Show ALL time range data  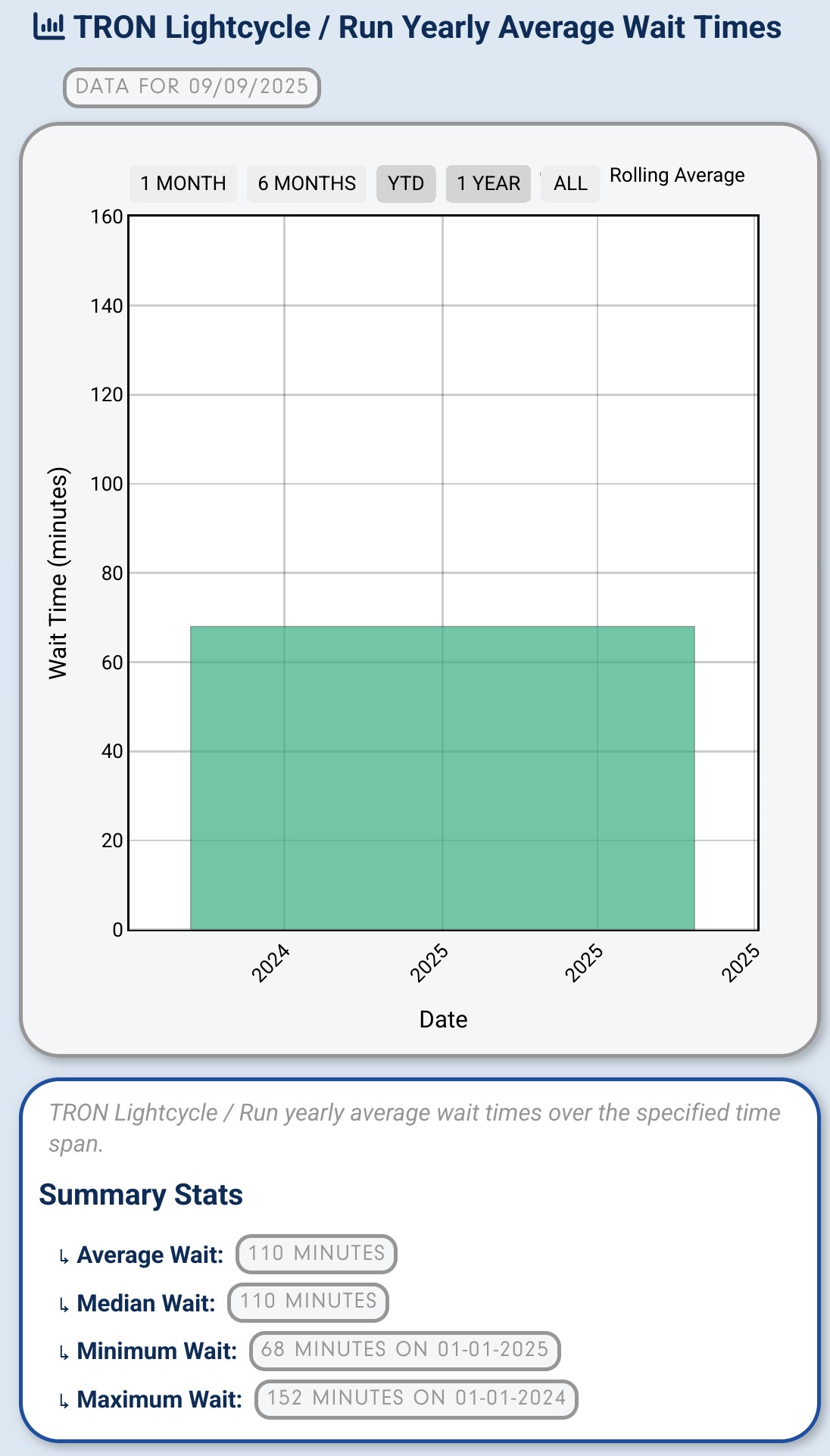click(x=570, y=184)
